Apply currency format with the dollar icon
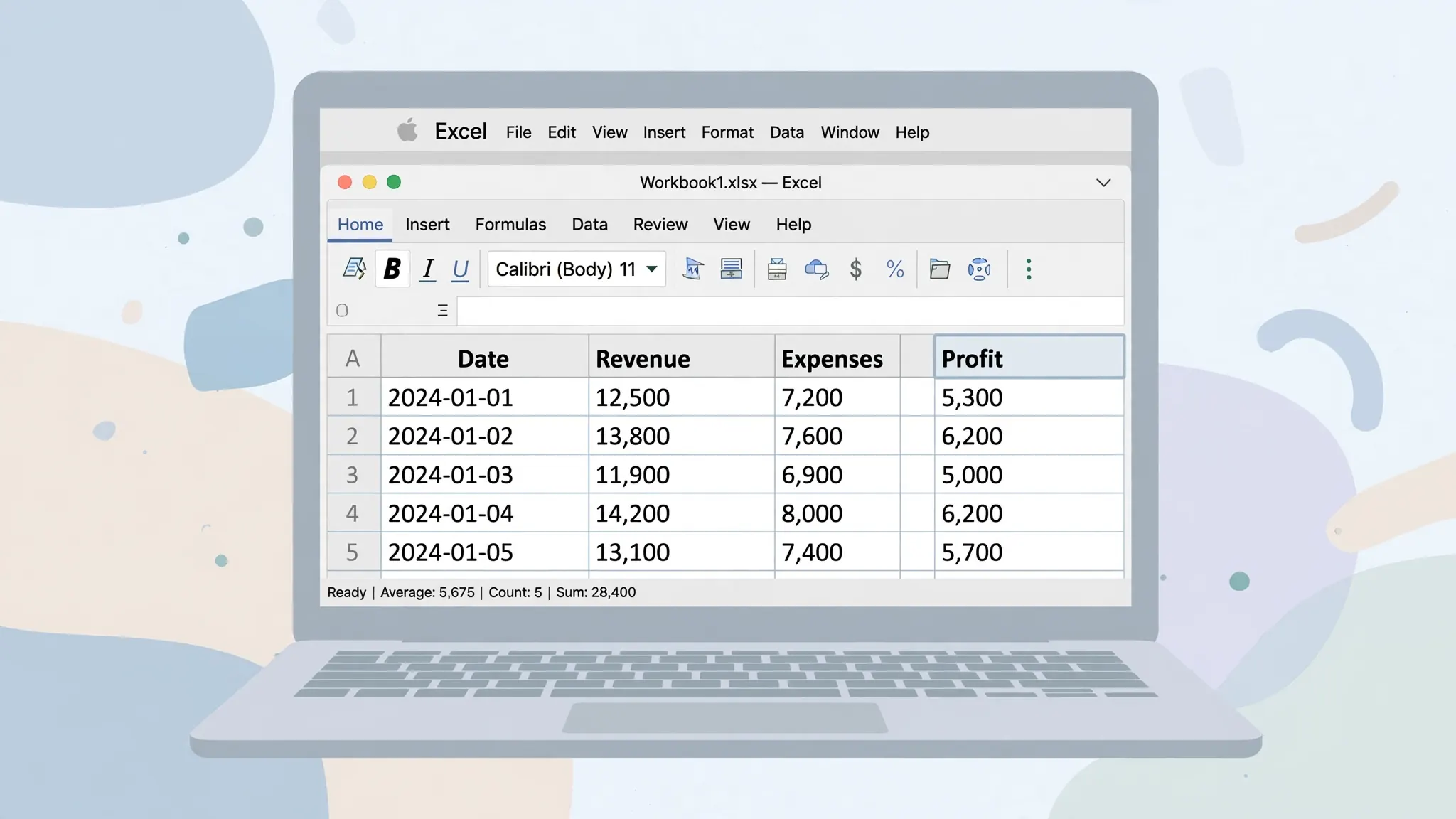Image resolution: width=1456 pixels, height=819 pixels. click(856, 269)
